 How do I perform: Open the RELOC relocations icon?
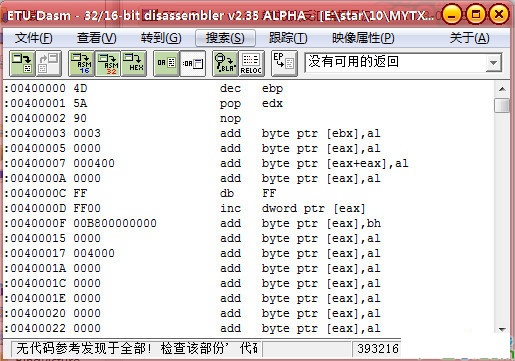[x=252, y=63]
